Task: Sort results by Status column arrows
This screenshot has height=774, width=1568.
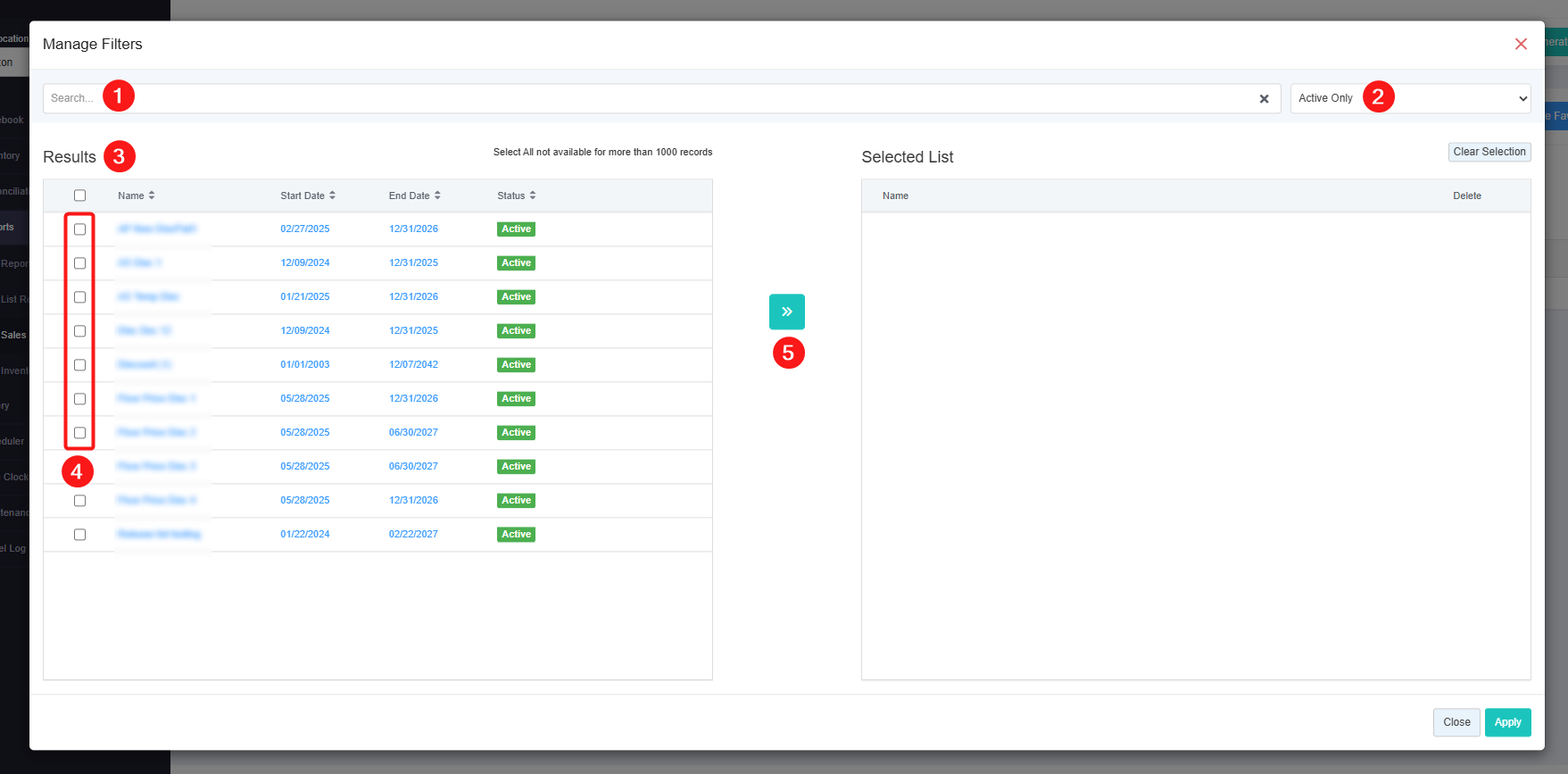Action: click(533, 196)
